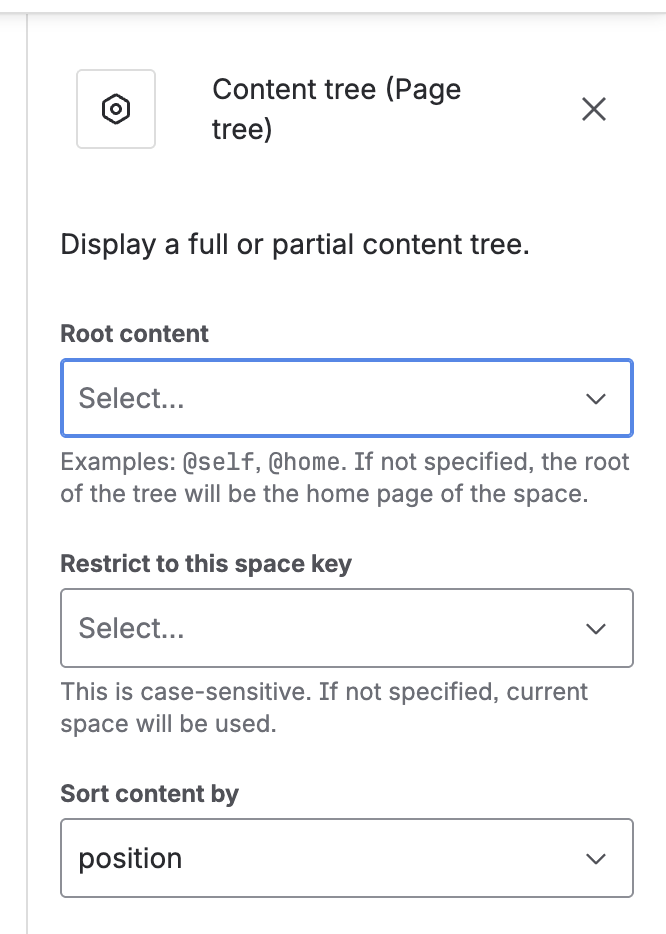Click the position value text

pos(130,858)
